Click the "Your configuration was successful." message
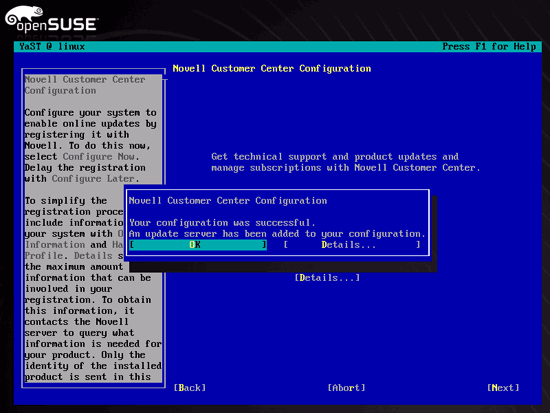 pyautogui.click(x=222, y=223)
